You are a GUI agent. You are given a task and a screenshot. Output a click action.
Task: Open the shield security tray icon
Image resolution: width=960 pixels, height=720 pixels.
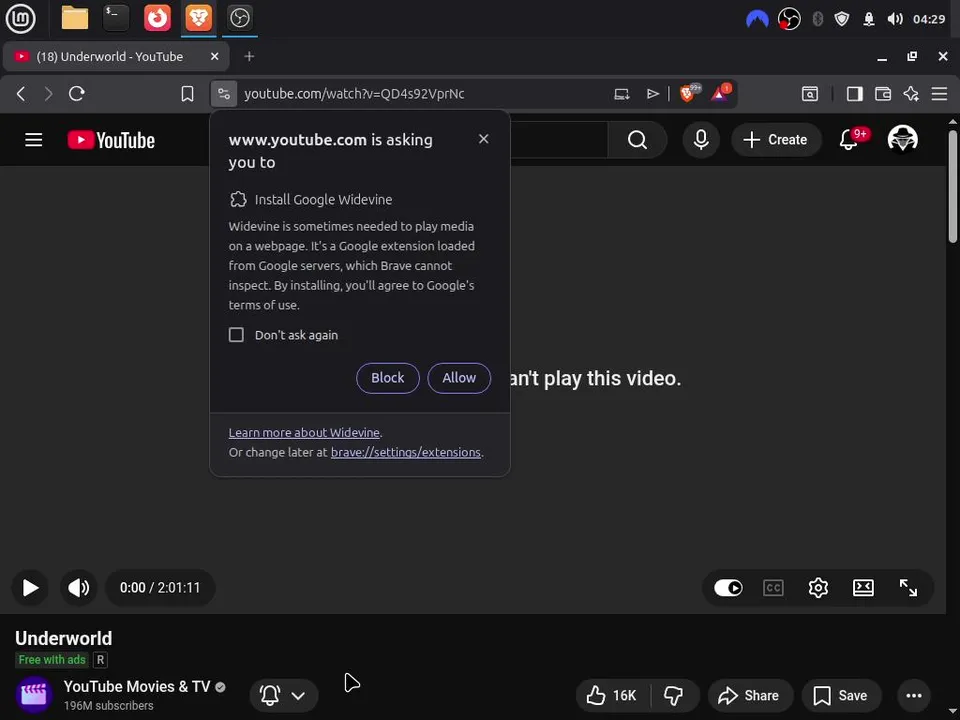pyautogui.click(x=842, y=19)
